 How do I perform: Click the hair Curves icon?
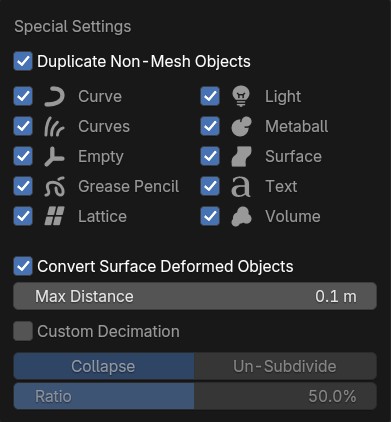[54, 126]
